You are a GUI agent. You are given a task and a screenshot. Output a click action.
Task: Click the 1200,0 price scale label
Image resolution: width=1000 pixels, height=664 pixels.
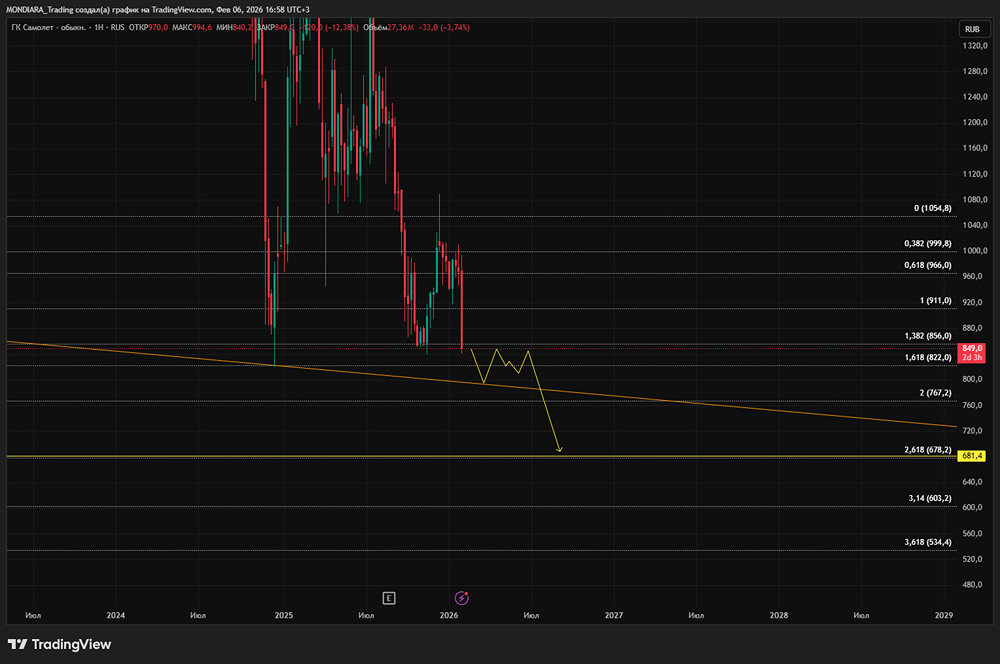click(975, 122)
